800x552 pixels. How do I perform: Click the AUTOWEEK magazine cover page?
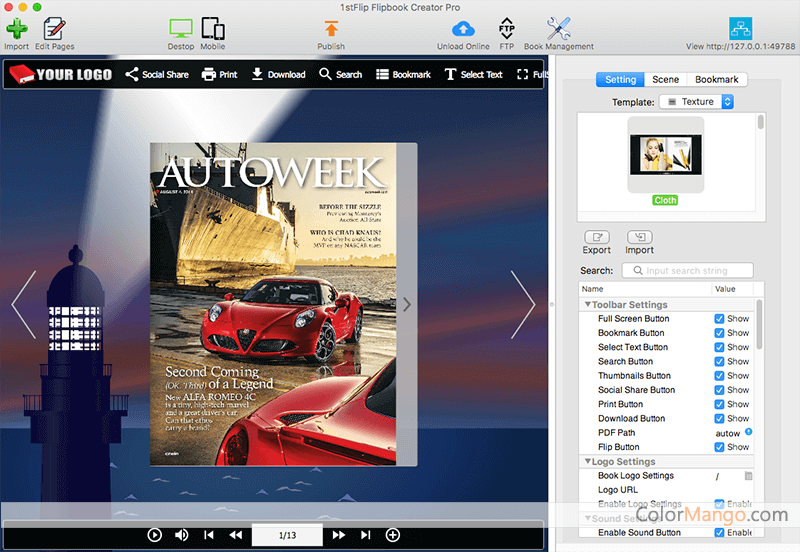tap(273, 304)
